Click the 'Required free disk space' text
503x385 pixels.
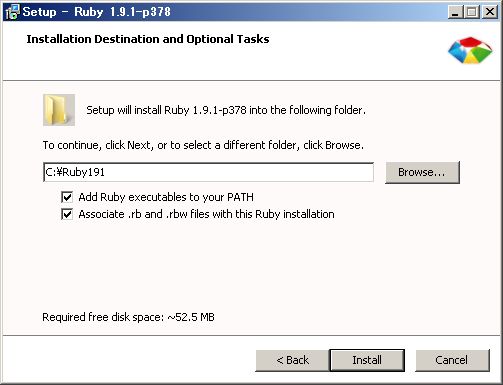[x=128, y=317]
